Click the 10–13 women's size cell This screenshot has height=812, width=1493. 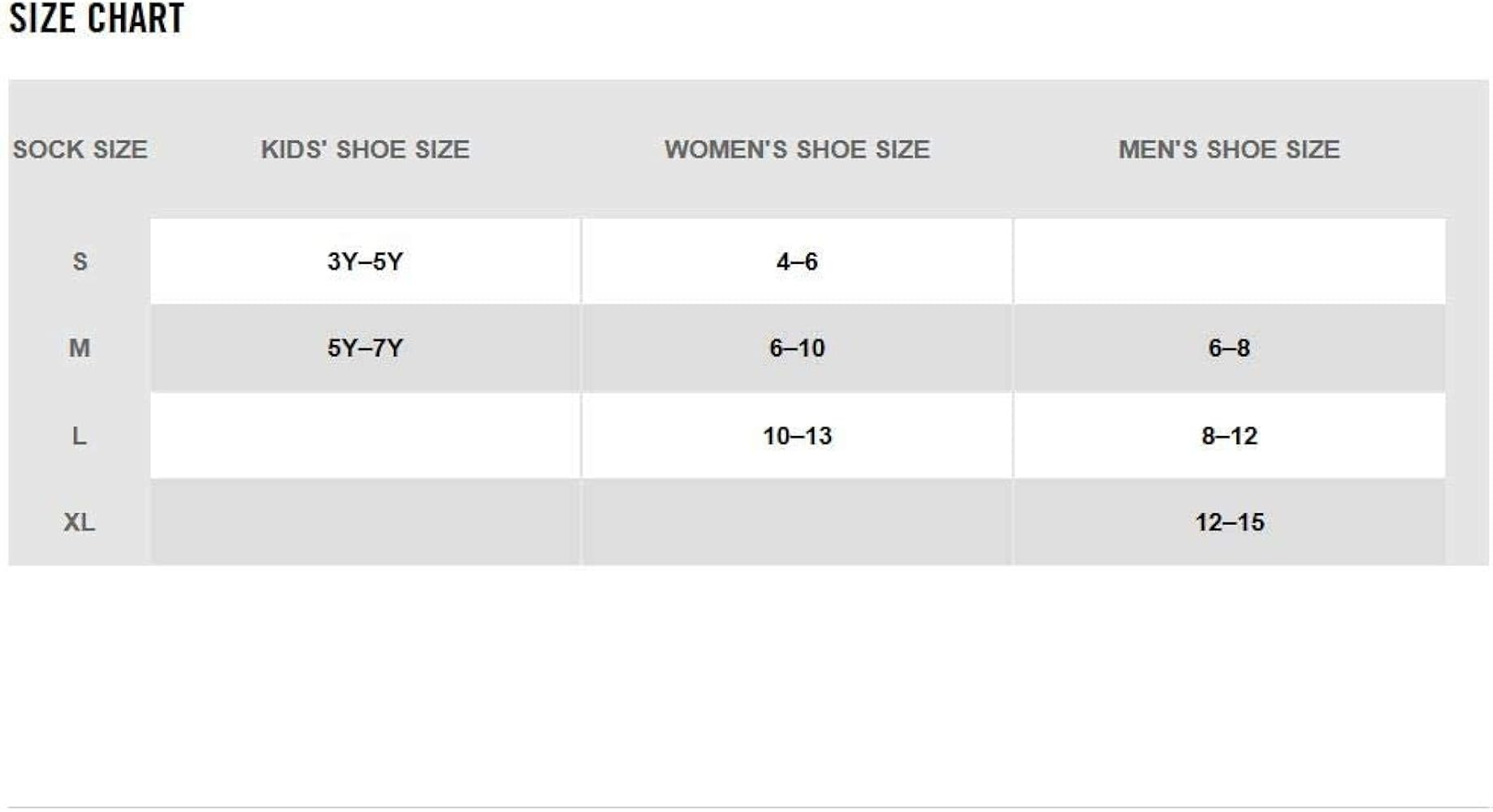coord(797,436)
